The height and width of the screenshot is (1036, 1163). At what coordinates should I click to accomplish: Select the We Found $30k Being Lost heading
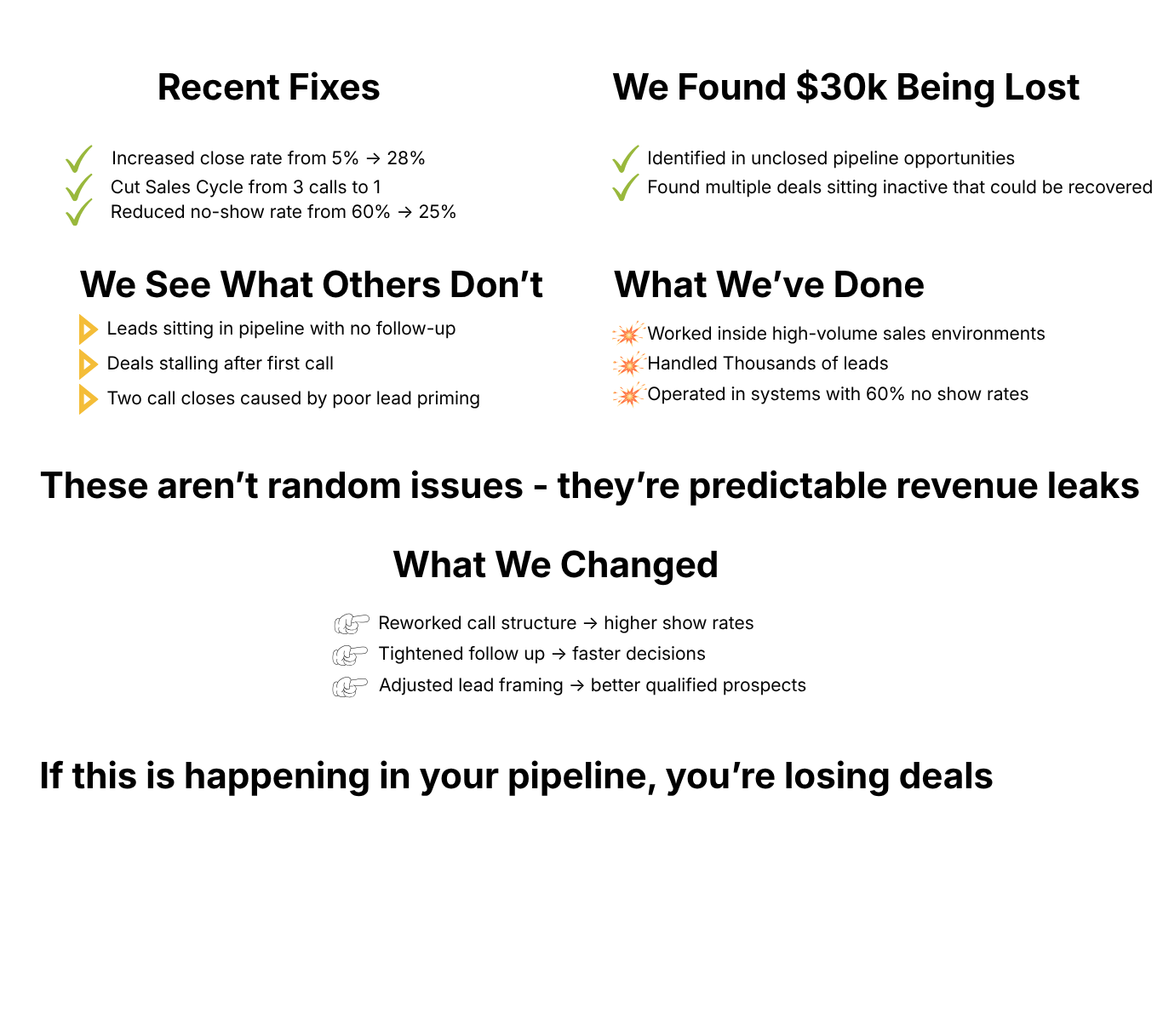845,88
